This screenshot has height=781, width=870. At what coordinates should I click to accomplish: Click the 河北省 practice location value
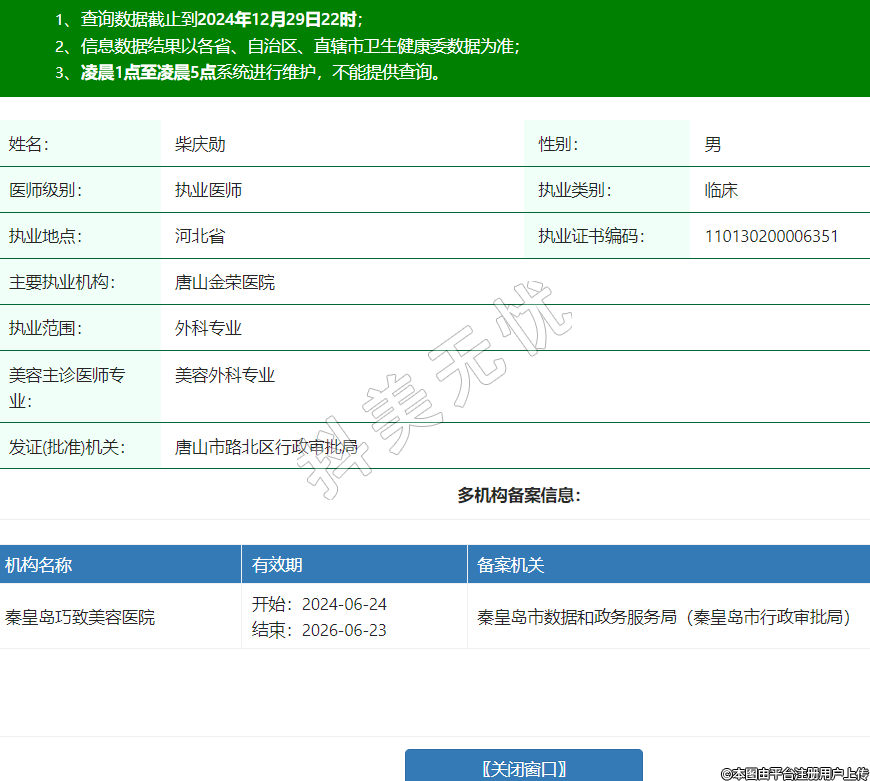(x=200, y=236)
